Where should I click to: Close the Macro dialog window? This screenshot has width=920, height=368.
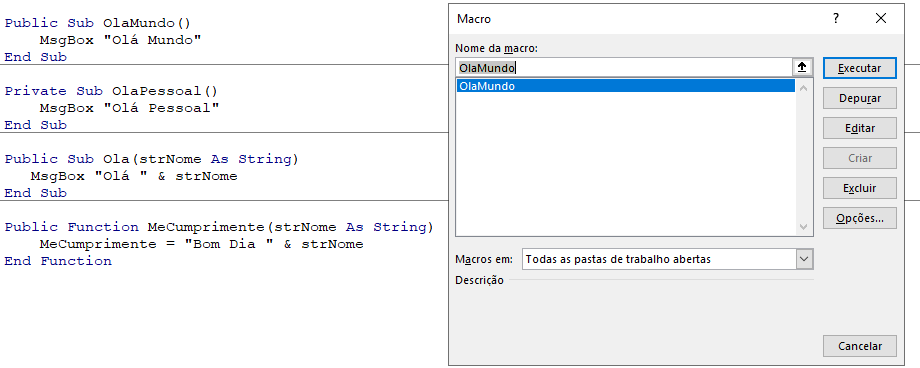[881, 19]
